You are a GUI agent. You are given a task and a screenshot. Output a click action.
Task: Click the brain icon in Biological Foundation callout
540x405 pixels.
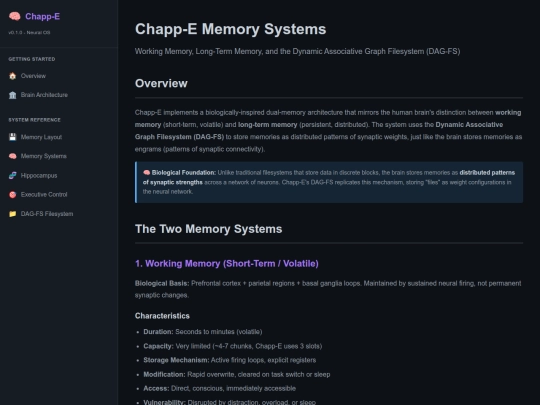[146, 173]
